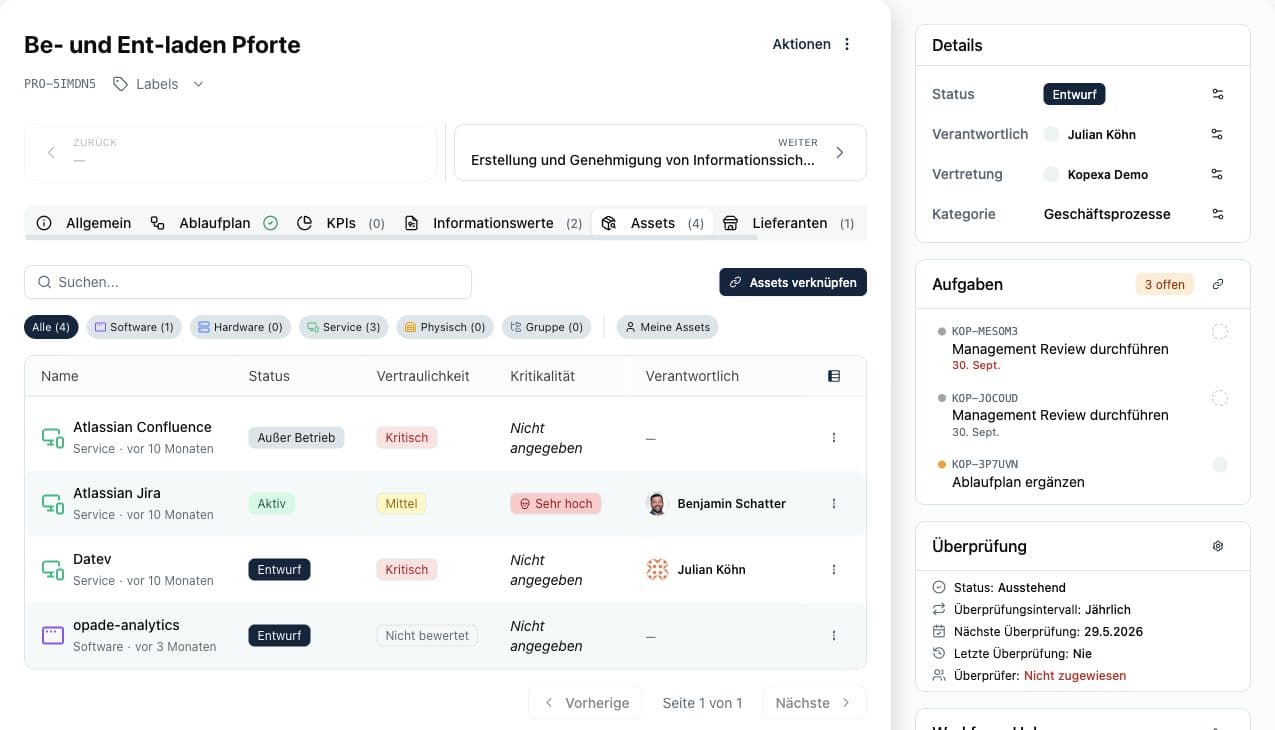1275x730 pixels.
Task: Filter by Software (1) chip
Action: click(x=134, y=327)
